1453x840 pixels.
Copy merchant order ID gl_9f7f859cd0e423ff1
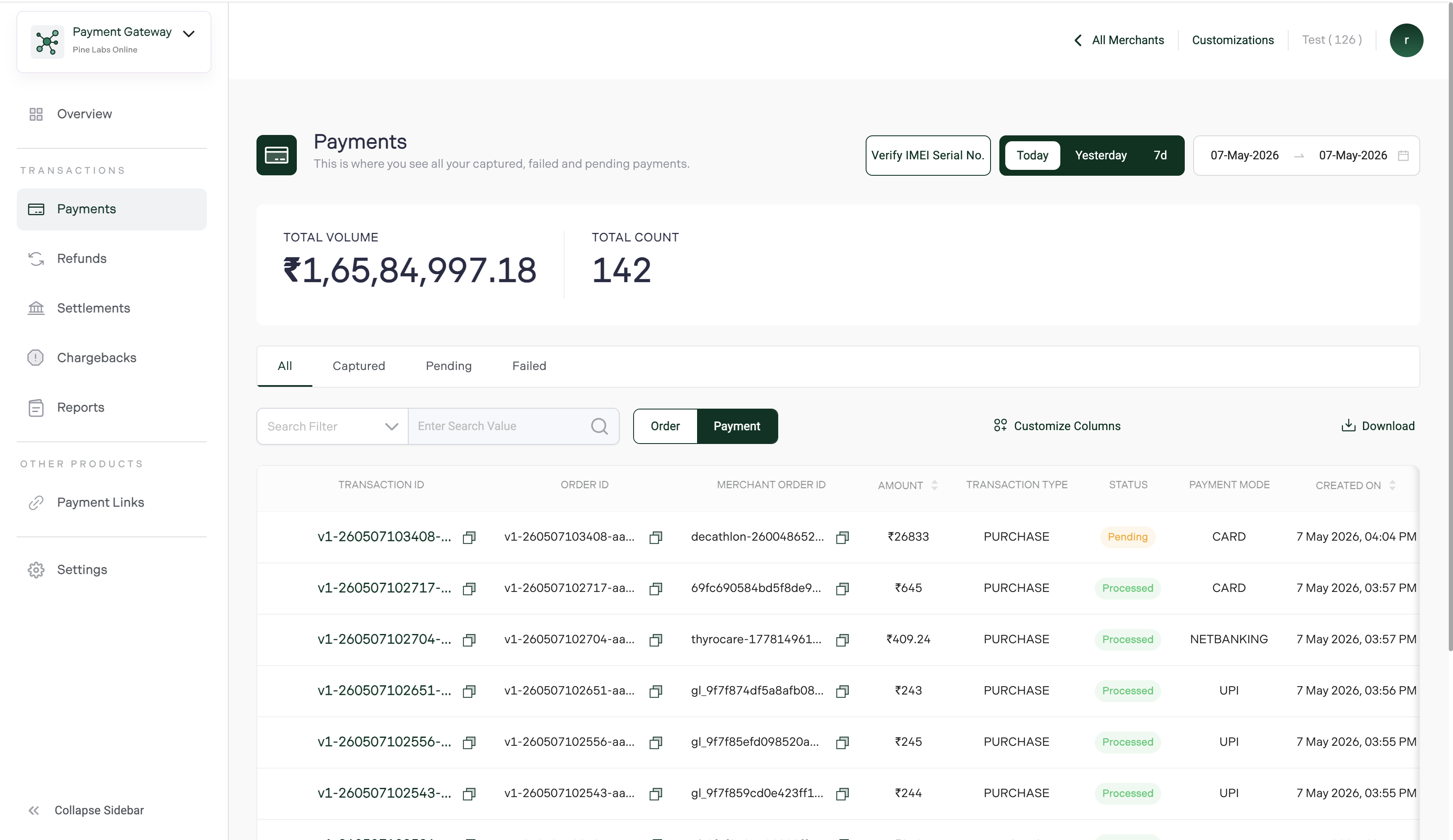843,794
